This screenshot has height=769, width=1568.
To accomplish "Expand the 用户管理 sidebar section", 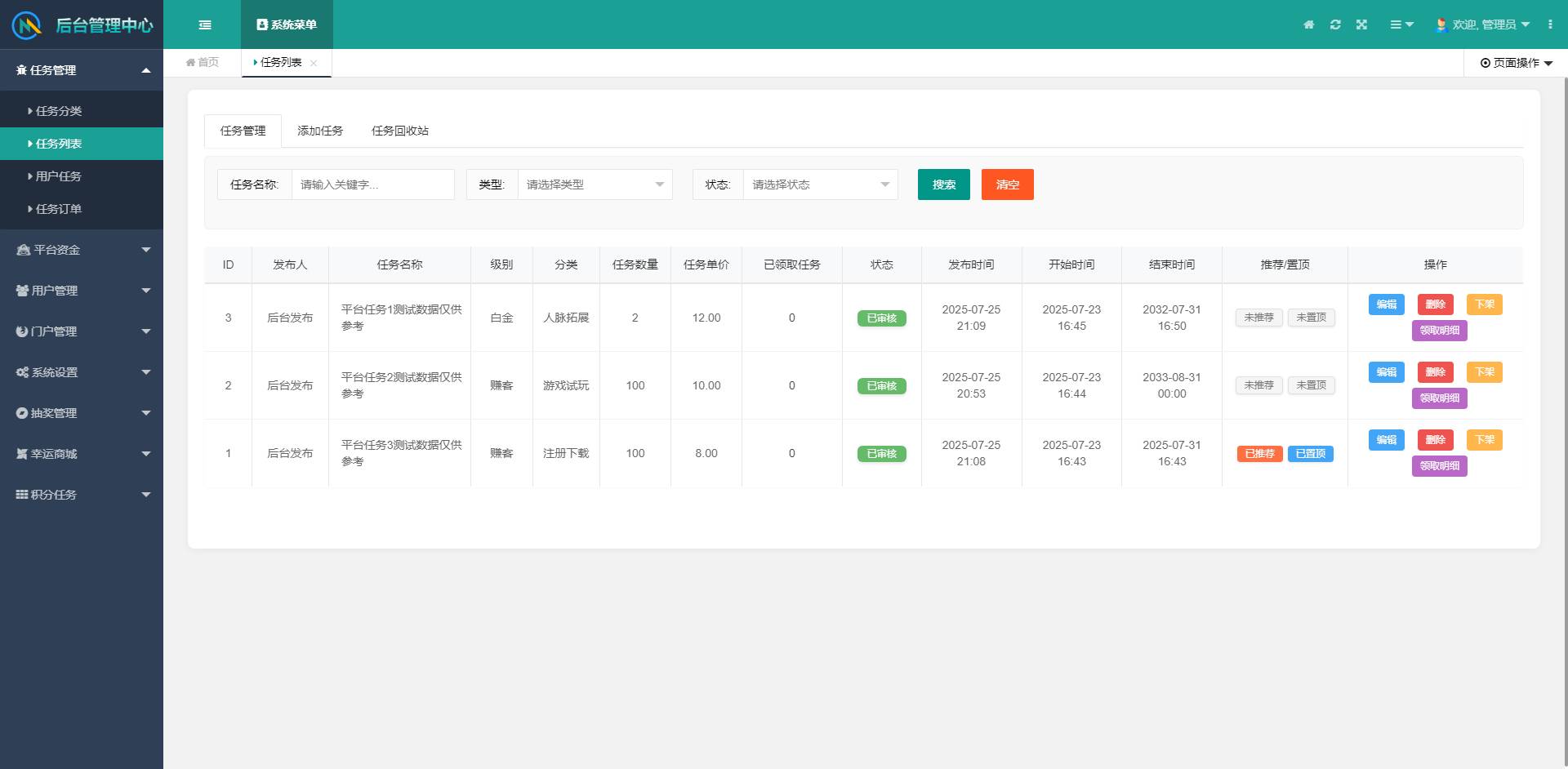I will 82,291.
